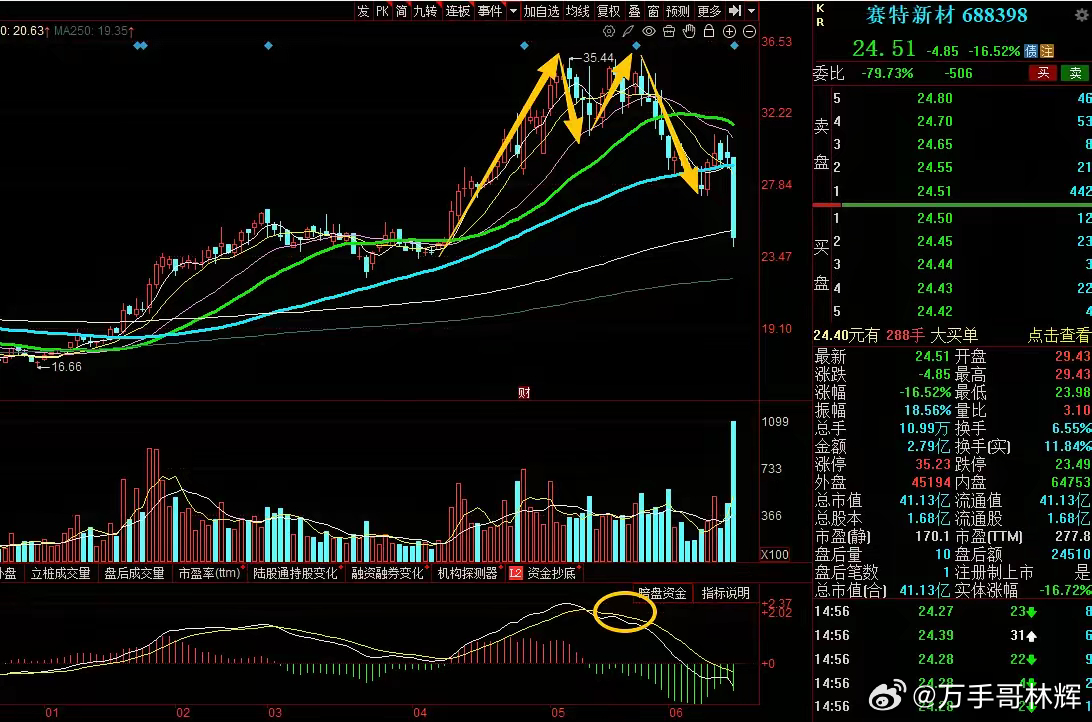Toggle the 预测 prediction feature
The height and width of the screenshot is (722, 1092).
678,11
